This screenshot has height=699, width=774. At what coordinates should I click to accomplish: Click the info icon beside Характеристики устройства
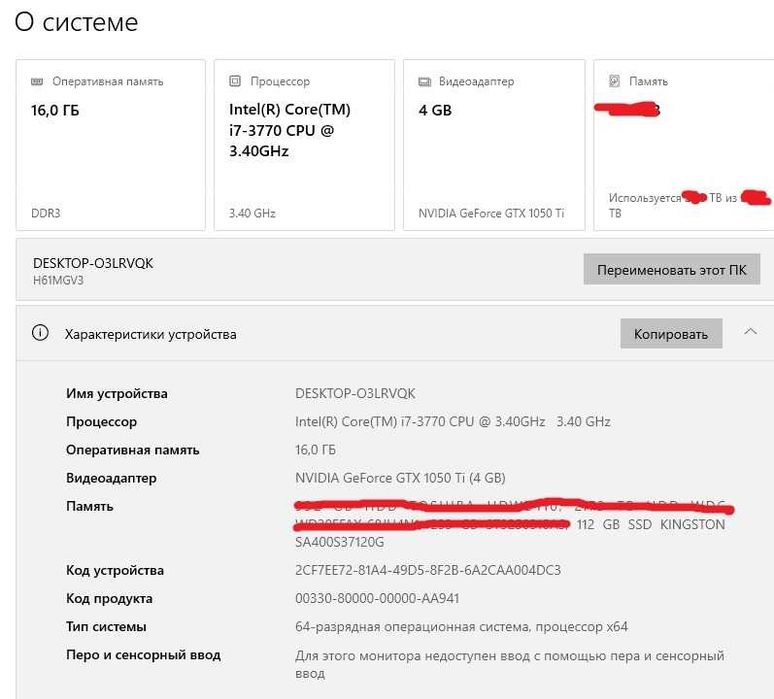pos(41,334)
